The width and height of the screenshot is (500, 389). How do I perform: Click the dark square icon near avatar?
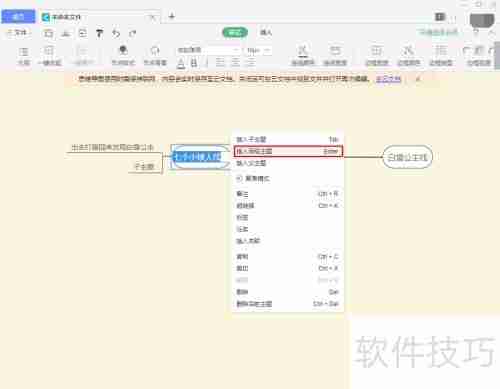pos(440,17)
